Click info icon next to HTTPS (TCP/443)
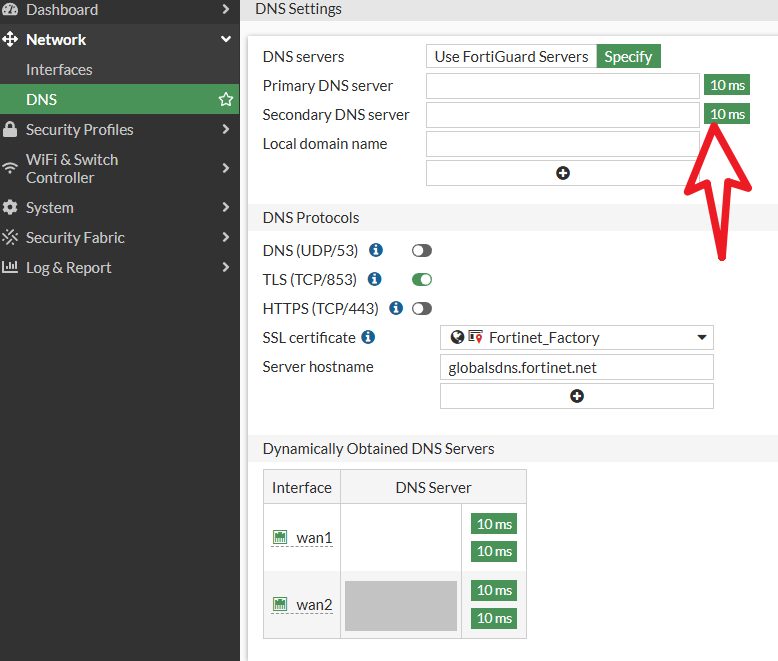 click(x=396, y=308)
